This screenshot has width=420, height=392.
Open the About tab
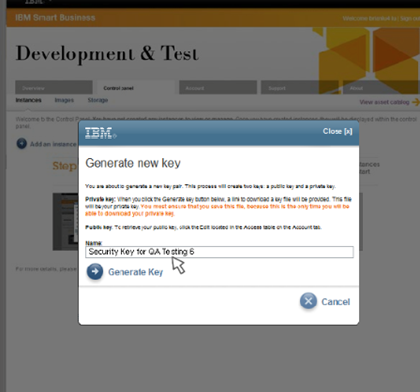(x=381, y=87)
